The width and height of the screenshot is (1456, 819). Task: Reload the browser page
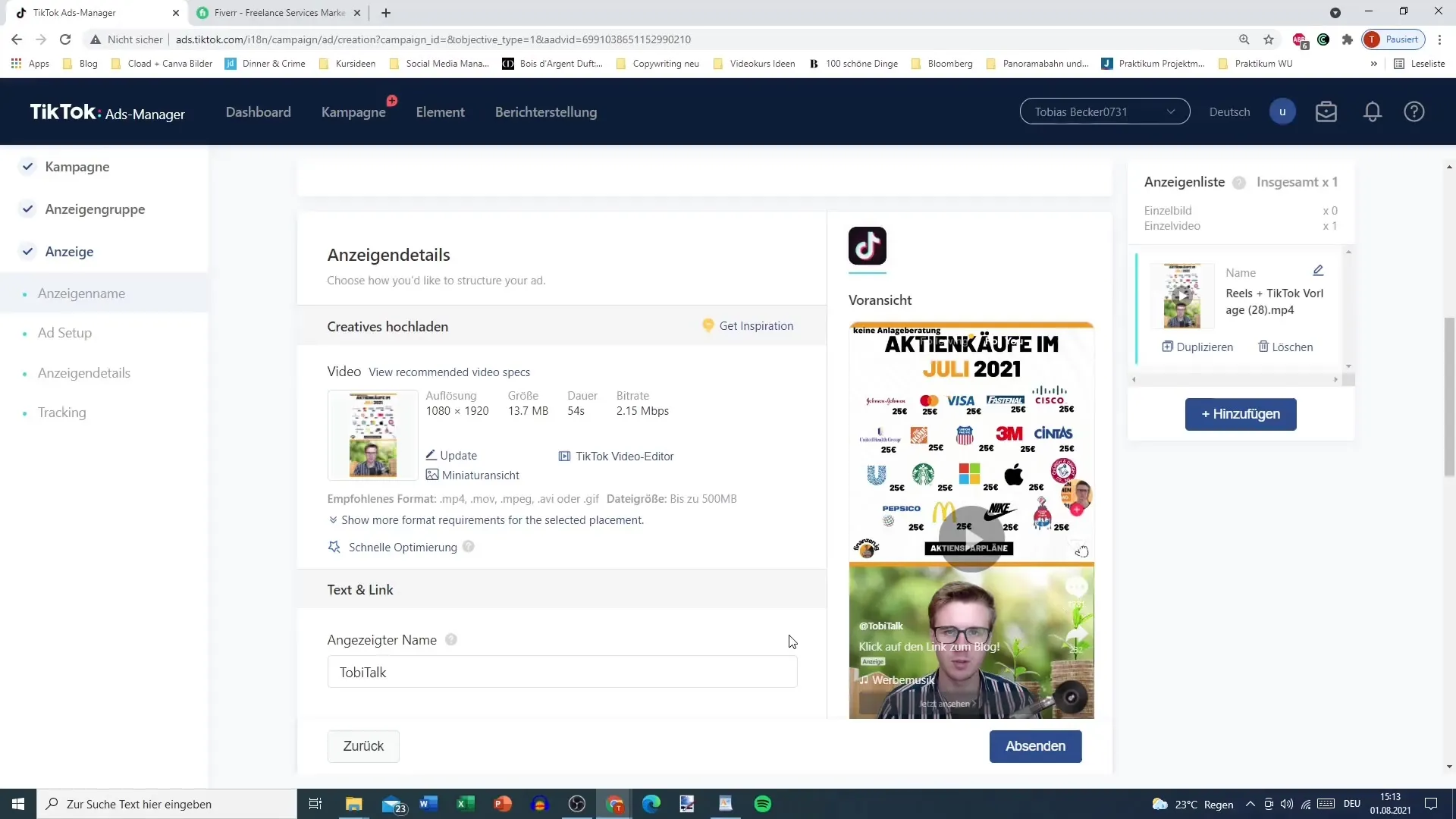[65, 39]
